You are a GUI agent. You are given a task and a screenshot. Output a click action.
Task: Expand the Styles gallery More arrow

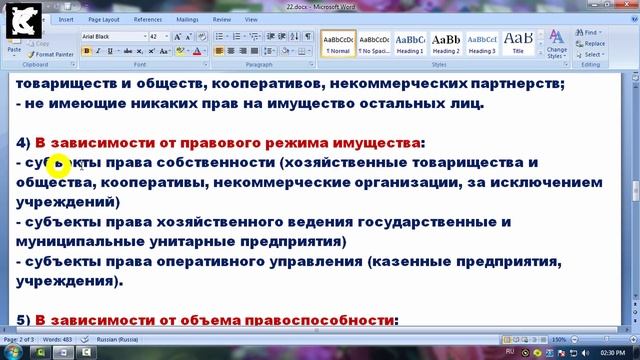pos(541,53)
